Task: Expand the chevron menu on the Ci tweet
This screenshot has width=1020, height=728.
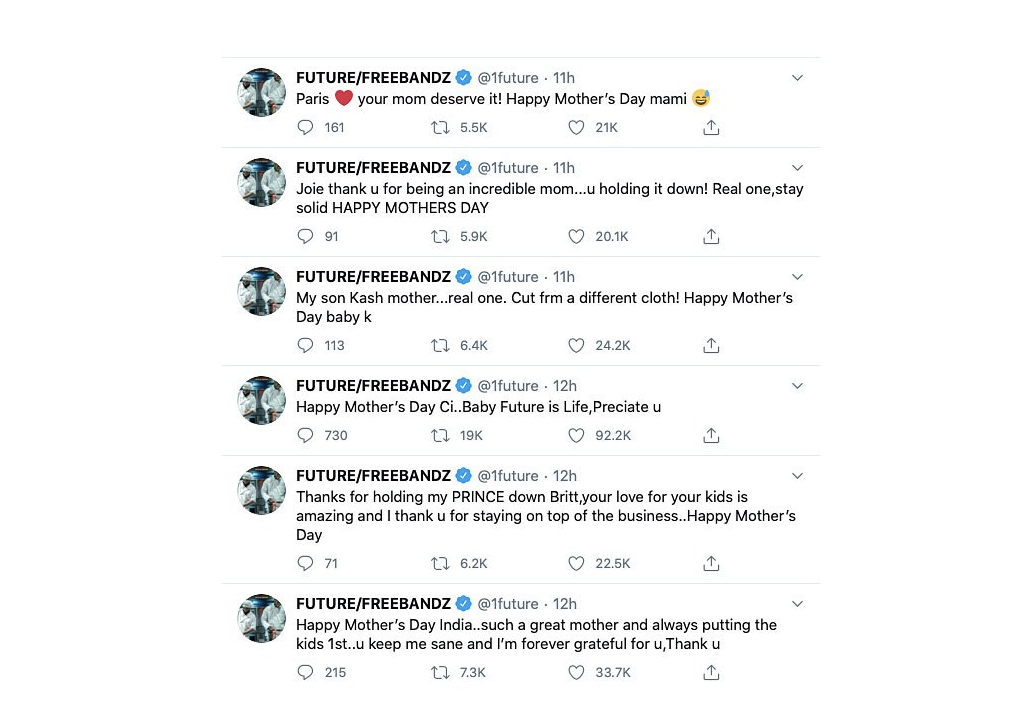Action: click(797, 386)
